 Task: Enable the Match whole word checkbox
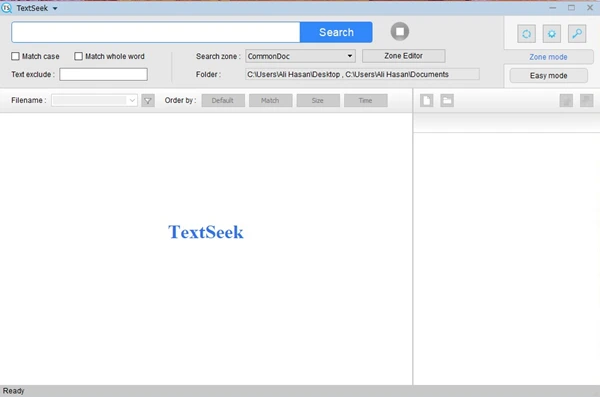(78, 56)
